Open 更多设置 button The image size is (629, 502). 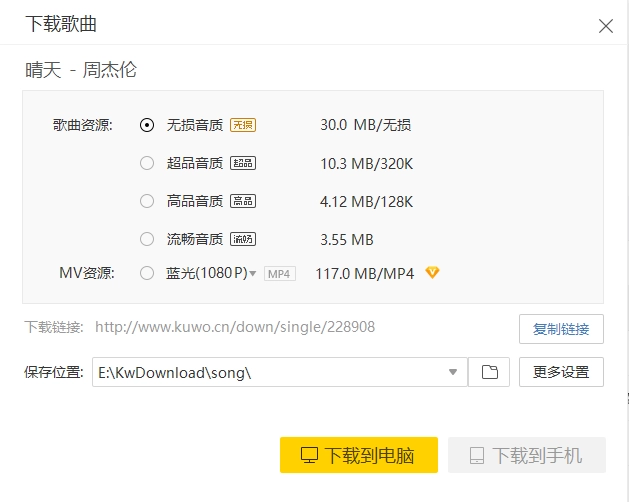[x=561, y=372]
